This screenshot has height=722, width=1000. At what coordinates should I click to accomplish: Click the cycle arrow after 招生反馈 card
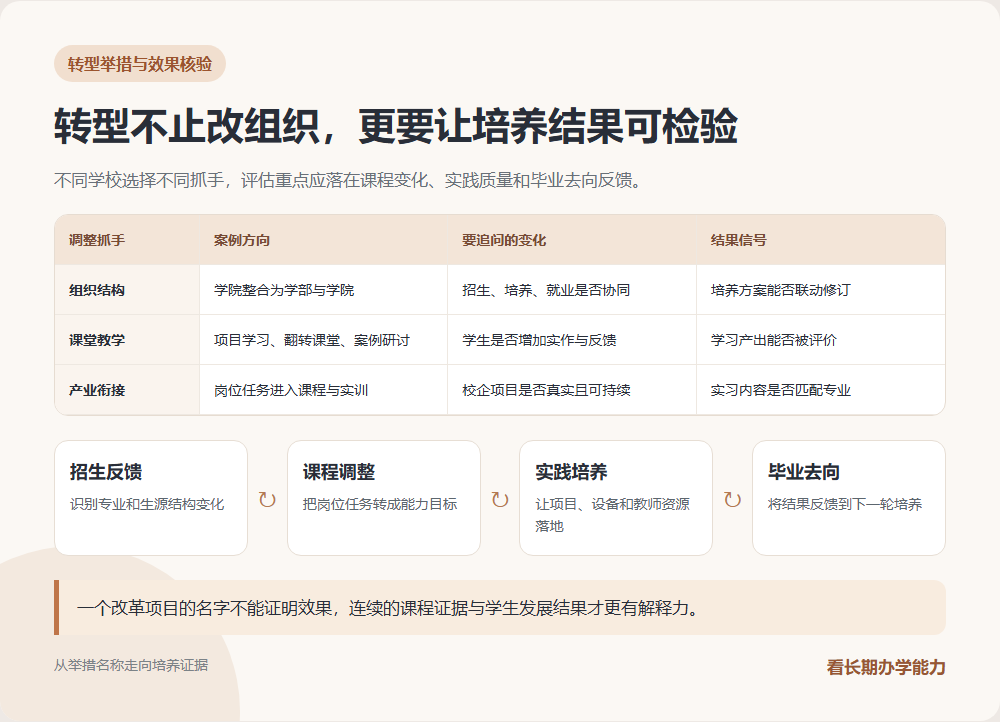pyautogui.click(x=267, y=499)
